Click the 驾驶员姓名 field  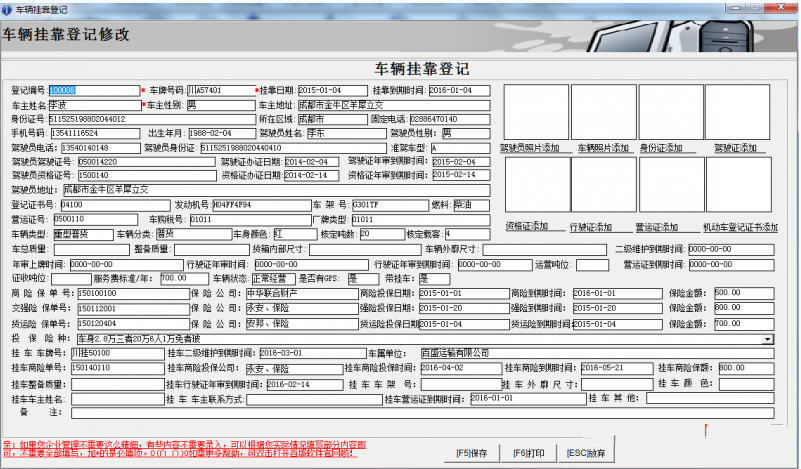pyautogui.click(x=346, y=133)
